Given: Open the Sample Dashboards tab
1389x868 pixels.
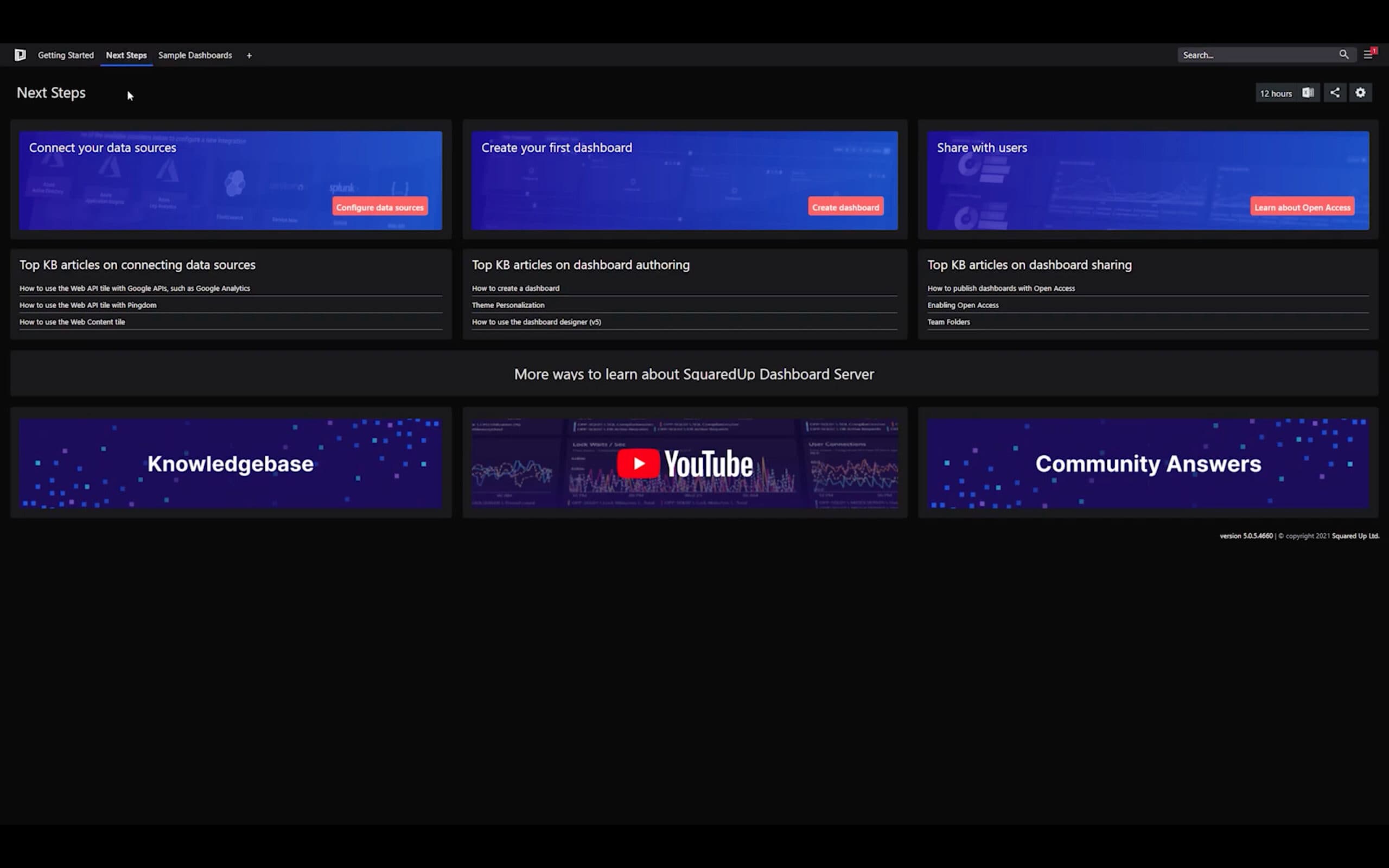Looking at the screenshot, I should [x=195, y=55].
